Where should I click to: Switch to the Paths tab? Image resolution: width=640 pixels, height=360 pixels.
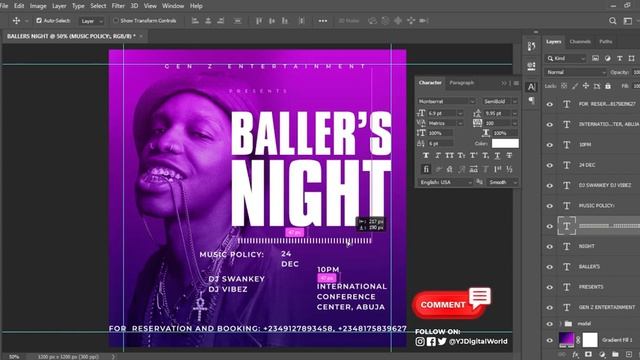tap(605, 42)
